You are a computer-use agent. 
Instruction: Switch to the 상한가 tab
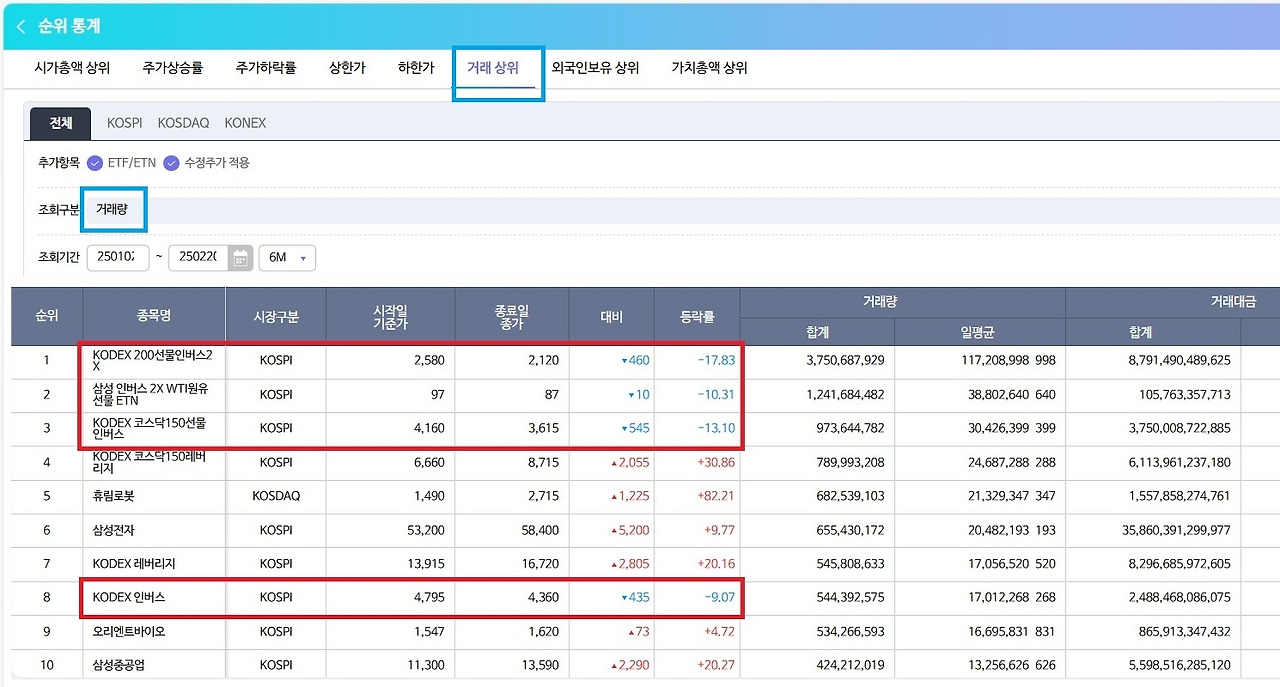tap(347, 69)
